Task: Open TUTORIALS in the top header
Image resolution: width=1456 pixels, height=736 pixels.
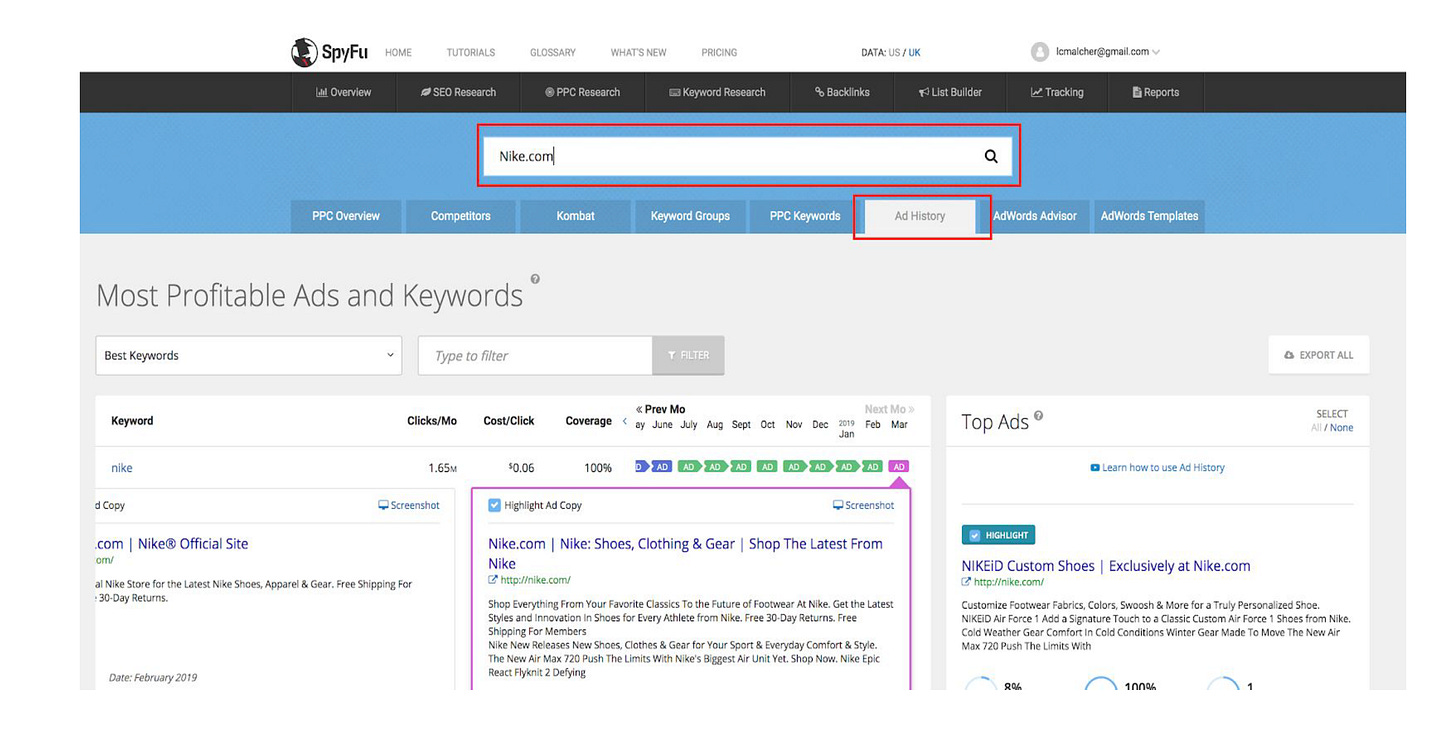Action: click(471, 53)
